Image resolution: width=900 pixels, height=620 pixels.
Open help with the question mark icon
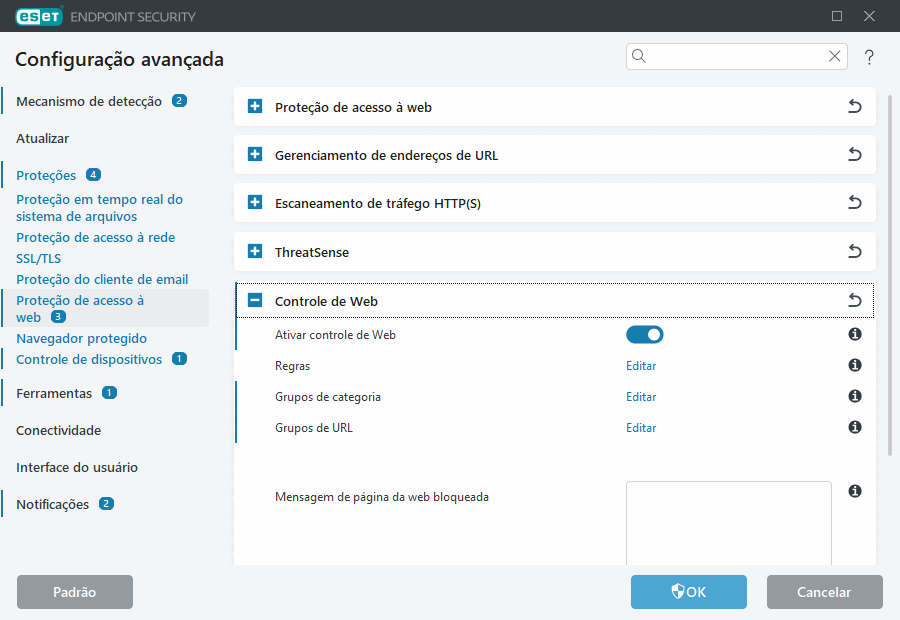tap(869, 57)
